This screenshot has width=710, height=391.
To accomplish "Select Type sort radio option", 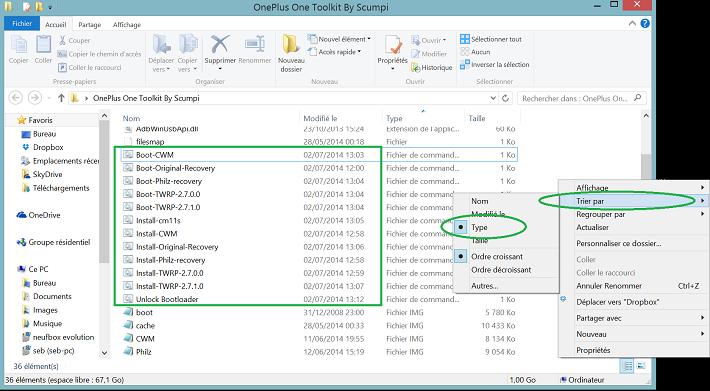I will pyautogui.click(x=460, y=228).
